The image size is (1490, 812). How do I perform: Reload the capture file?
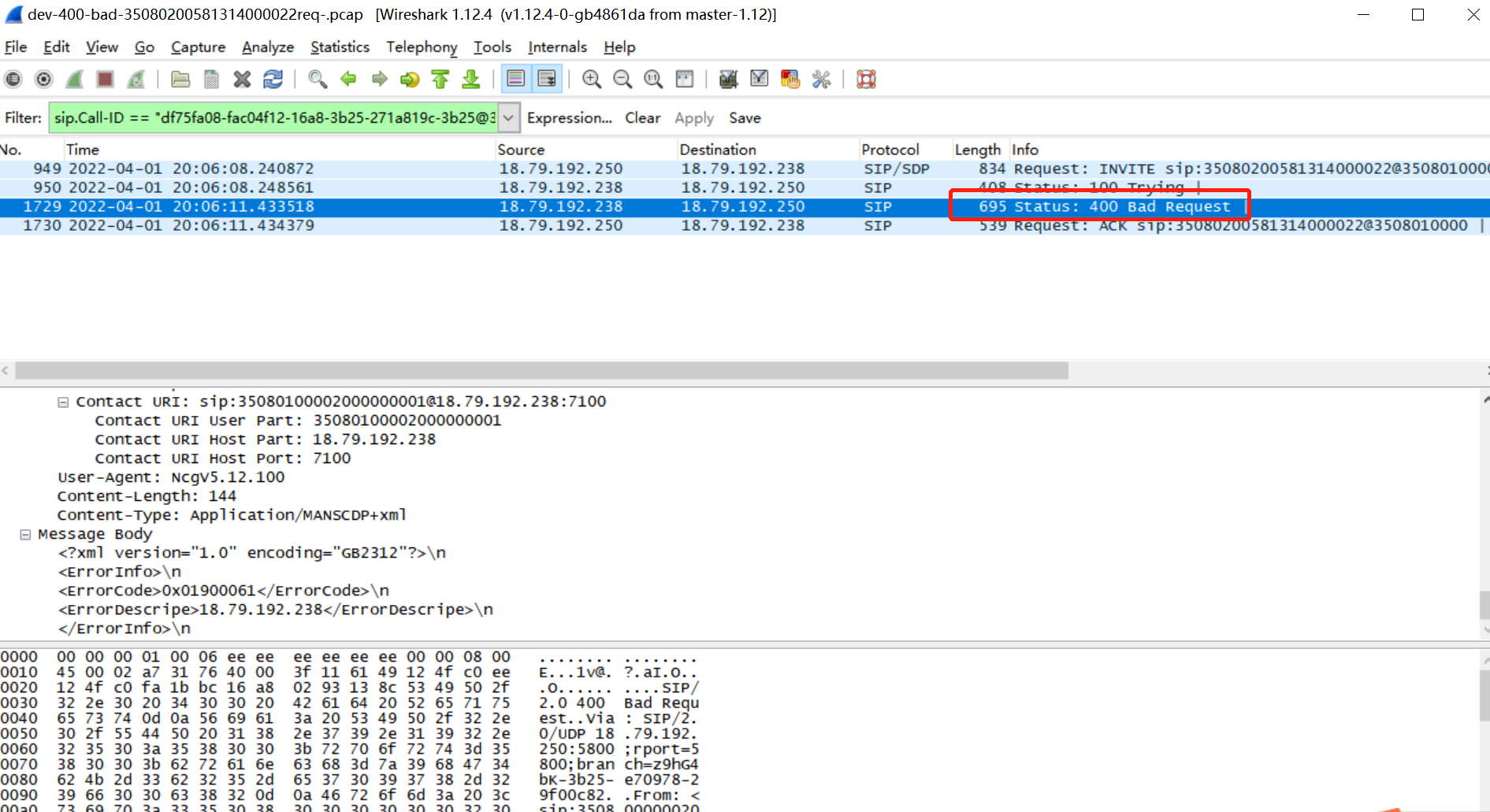273,80
